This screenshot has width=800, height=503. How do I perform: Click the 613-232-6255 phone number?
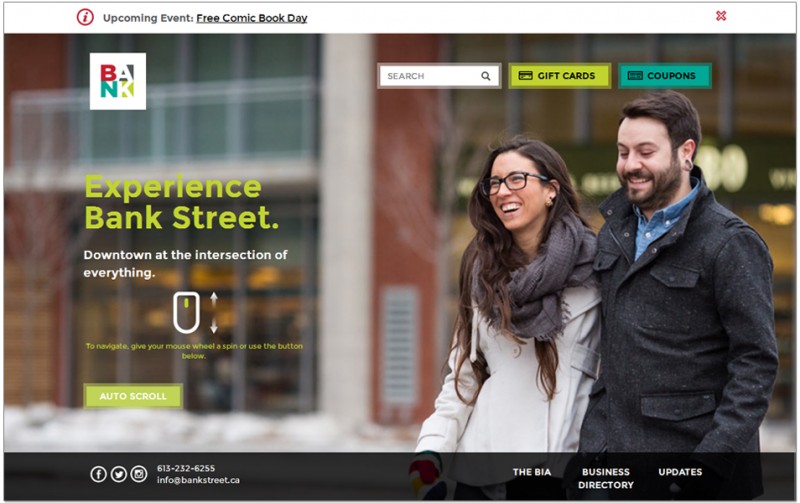(x=186, y=468)
